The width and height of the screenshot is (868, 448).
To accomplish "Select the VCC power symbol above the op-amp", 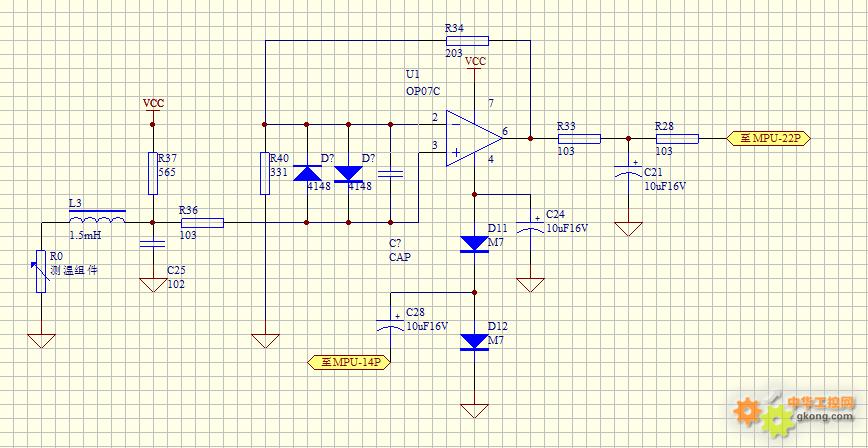I will click(475, 62).
